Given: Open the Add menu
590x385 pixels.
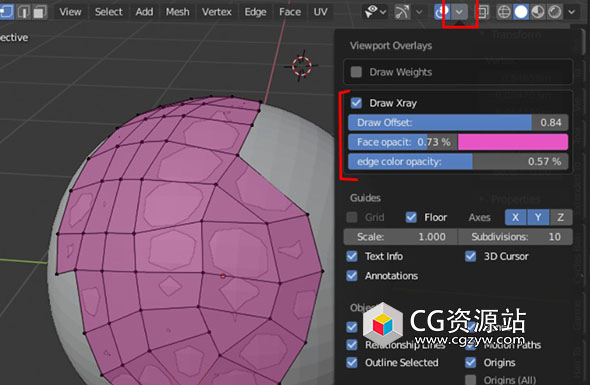Looking at the screenshot, I should (x=144, y=12).
